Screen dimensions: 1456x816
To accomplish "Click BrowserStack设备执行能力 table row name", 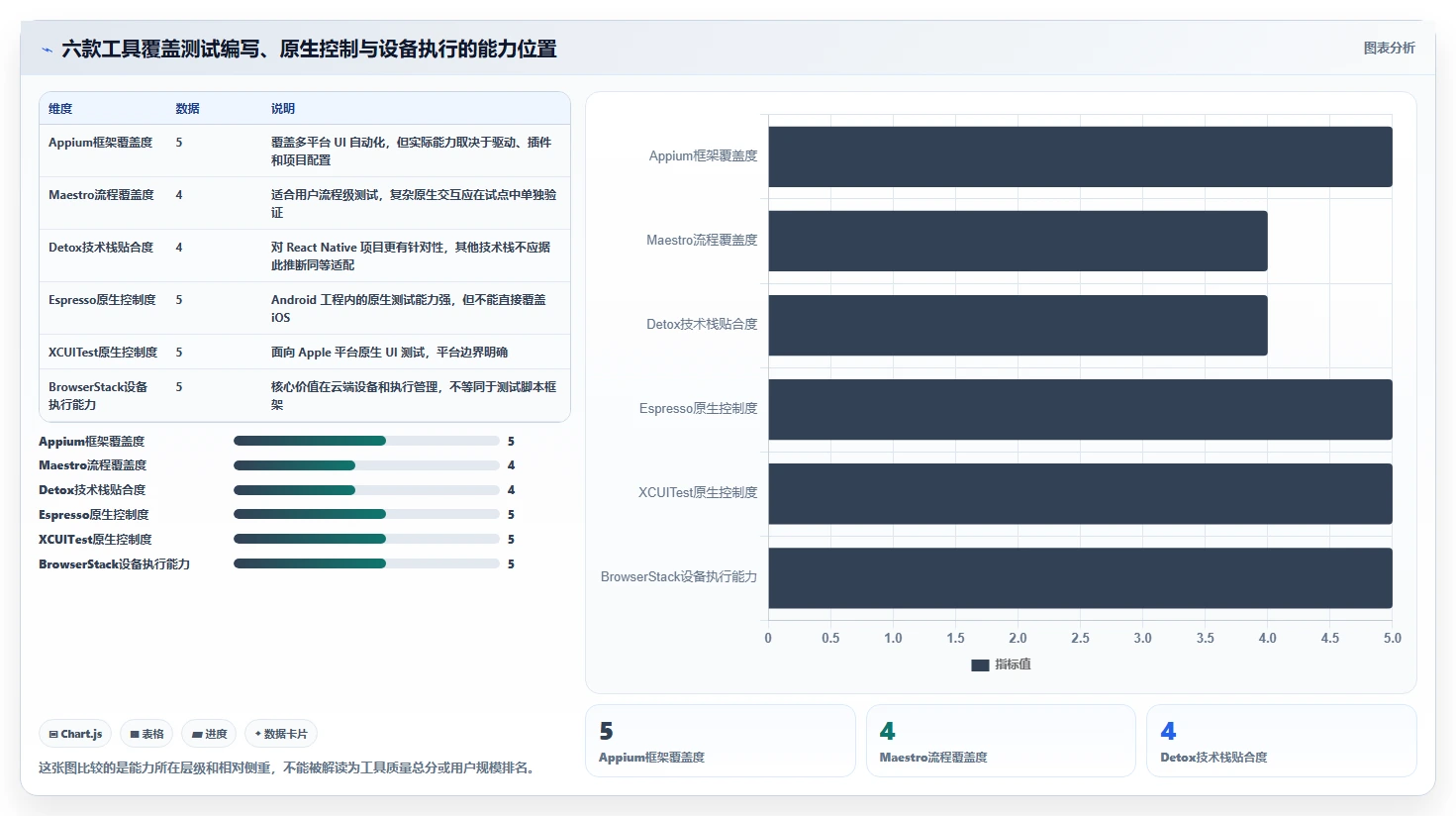I will click(98, 396).
